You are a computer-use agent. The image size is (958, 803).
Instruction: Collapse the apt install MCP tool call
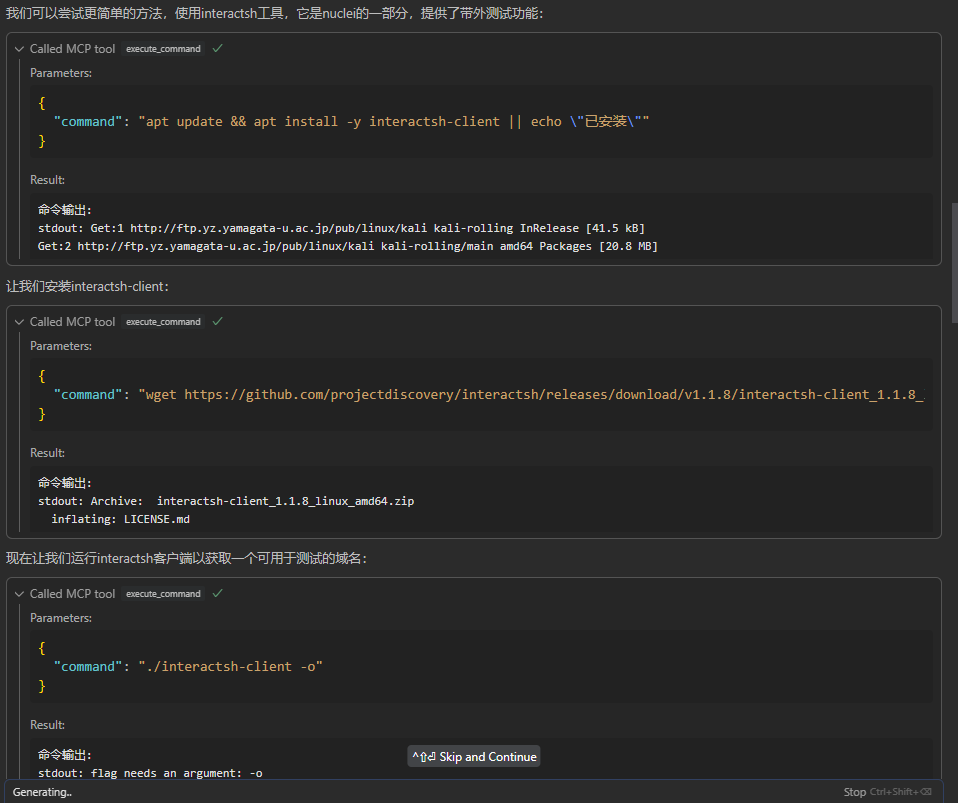coord(19,49)
